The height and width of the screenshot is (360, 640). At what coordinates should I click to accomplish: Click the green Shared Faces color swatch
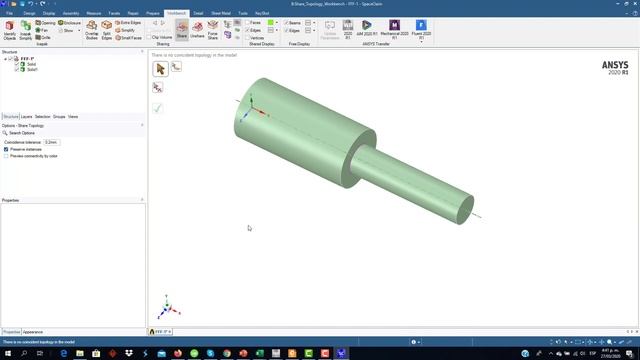271,23
